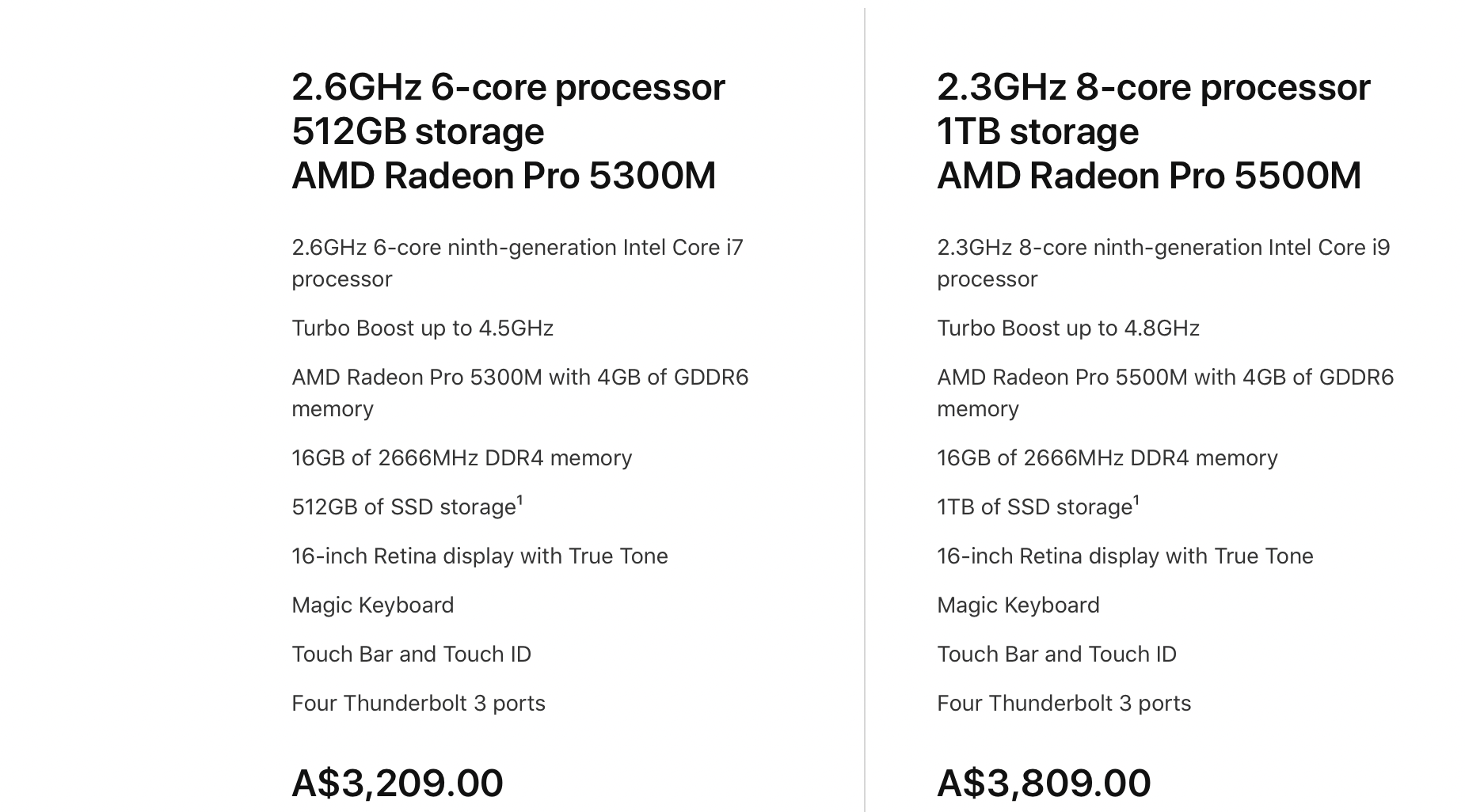Click the 1TB storage heading line

pos(1037,131)
